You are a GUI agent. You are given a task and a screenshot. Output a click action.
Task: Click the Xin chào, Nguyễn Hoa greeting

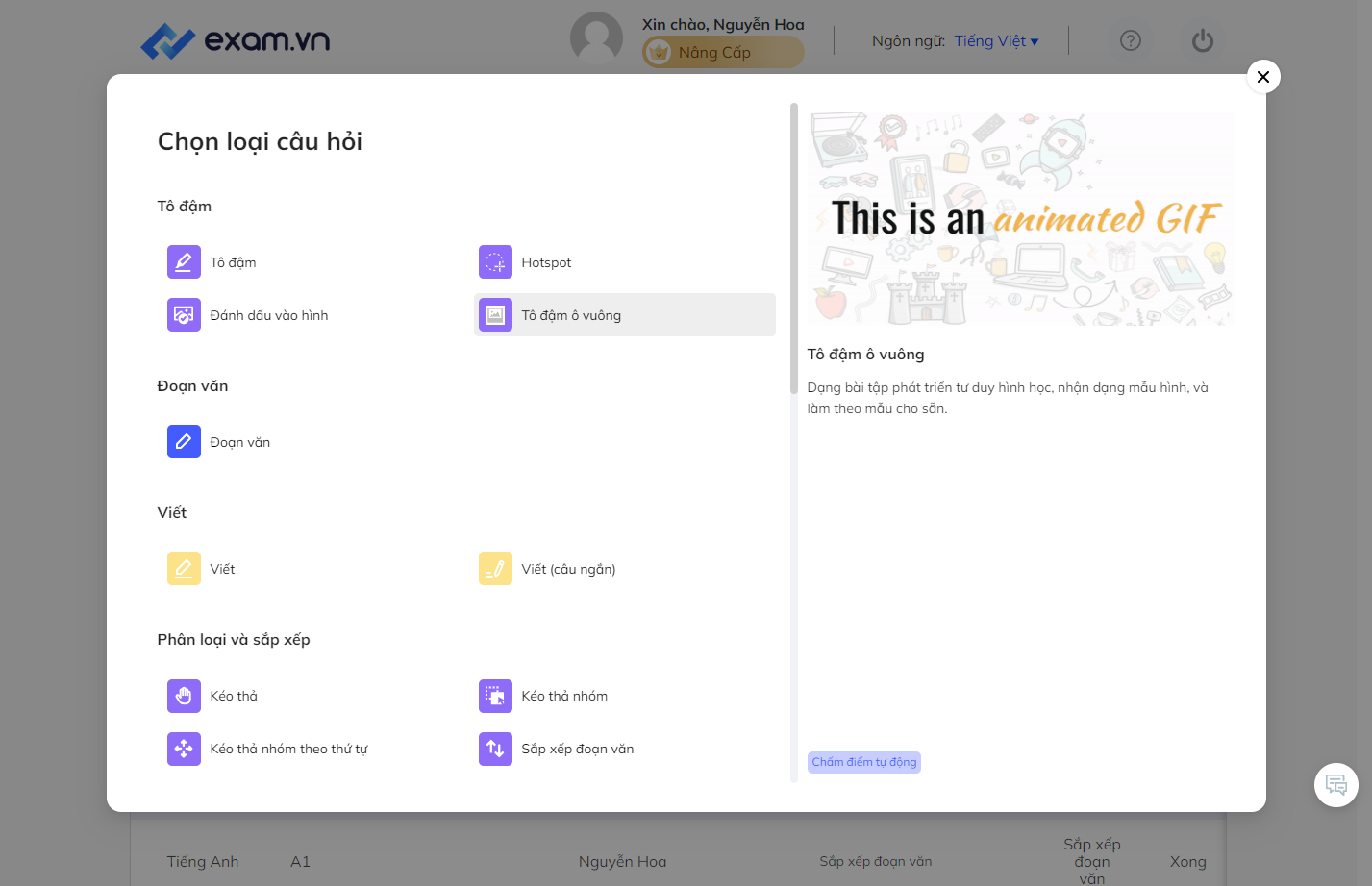click(x=723, y=24)
